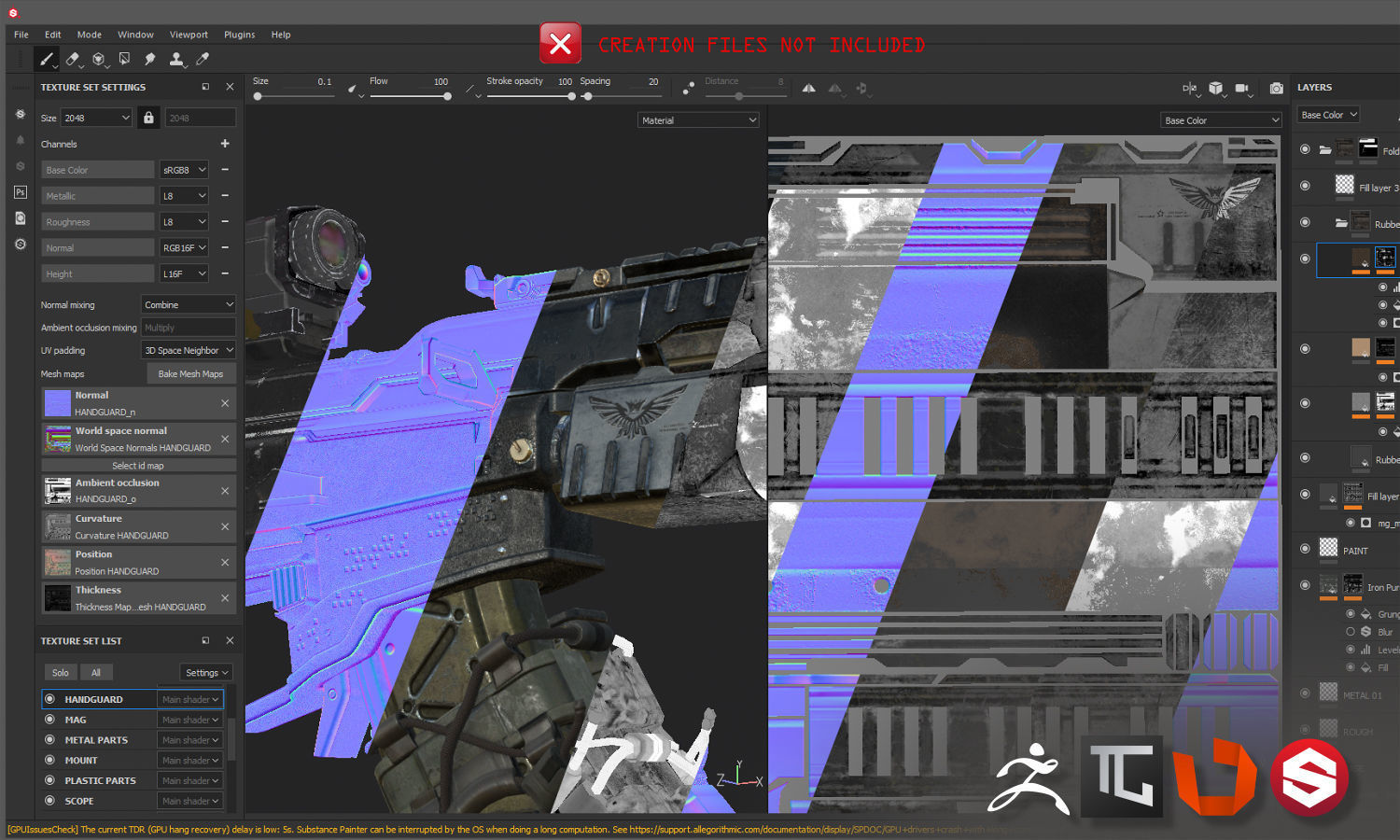Select the Clone stamp tool
This screenshot has height=840, width=1400.
point(175,59)
